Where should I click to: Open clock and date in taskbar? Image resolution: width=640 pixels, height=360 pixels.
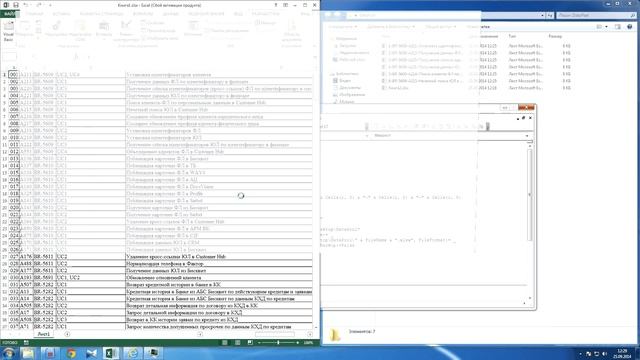(x=622, y=353)
